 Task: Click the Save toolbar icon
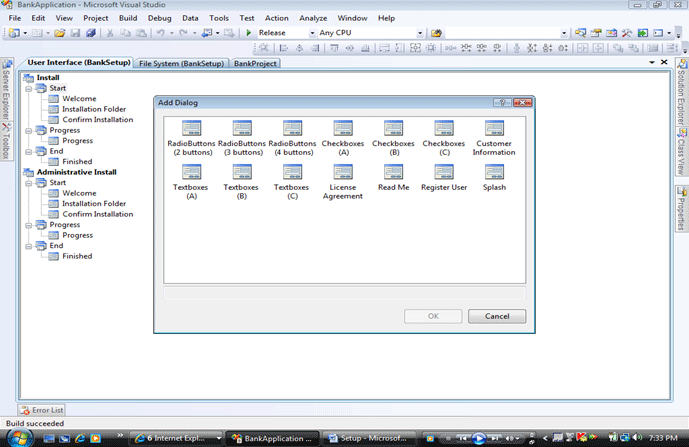[76, 33]
